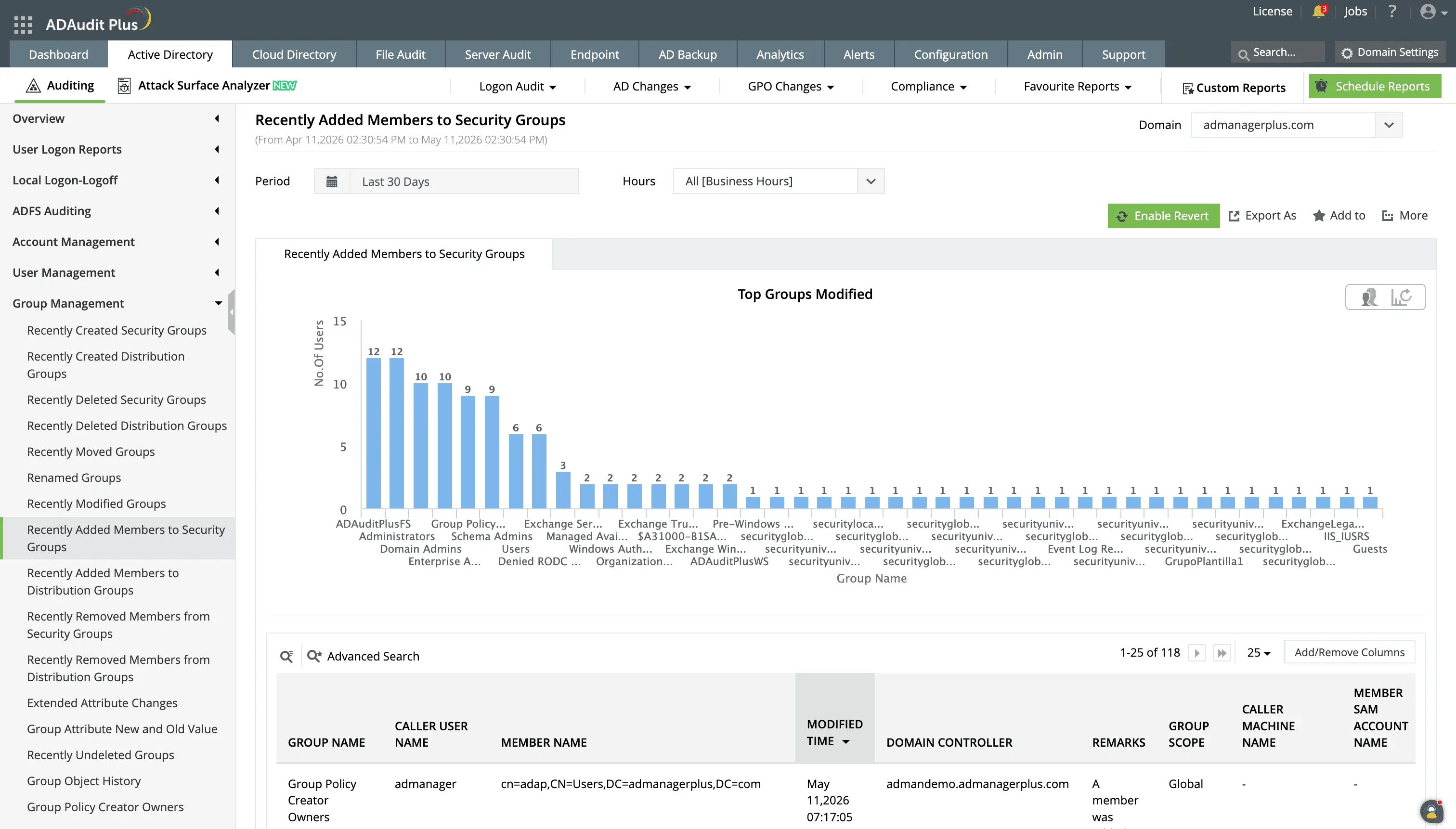Open quick search icon above the table

[x=286, y=656]
